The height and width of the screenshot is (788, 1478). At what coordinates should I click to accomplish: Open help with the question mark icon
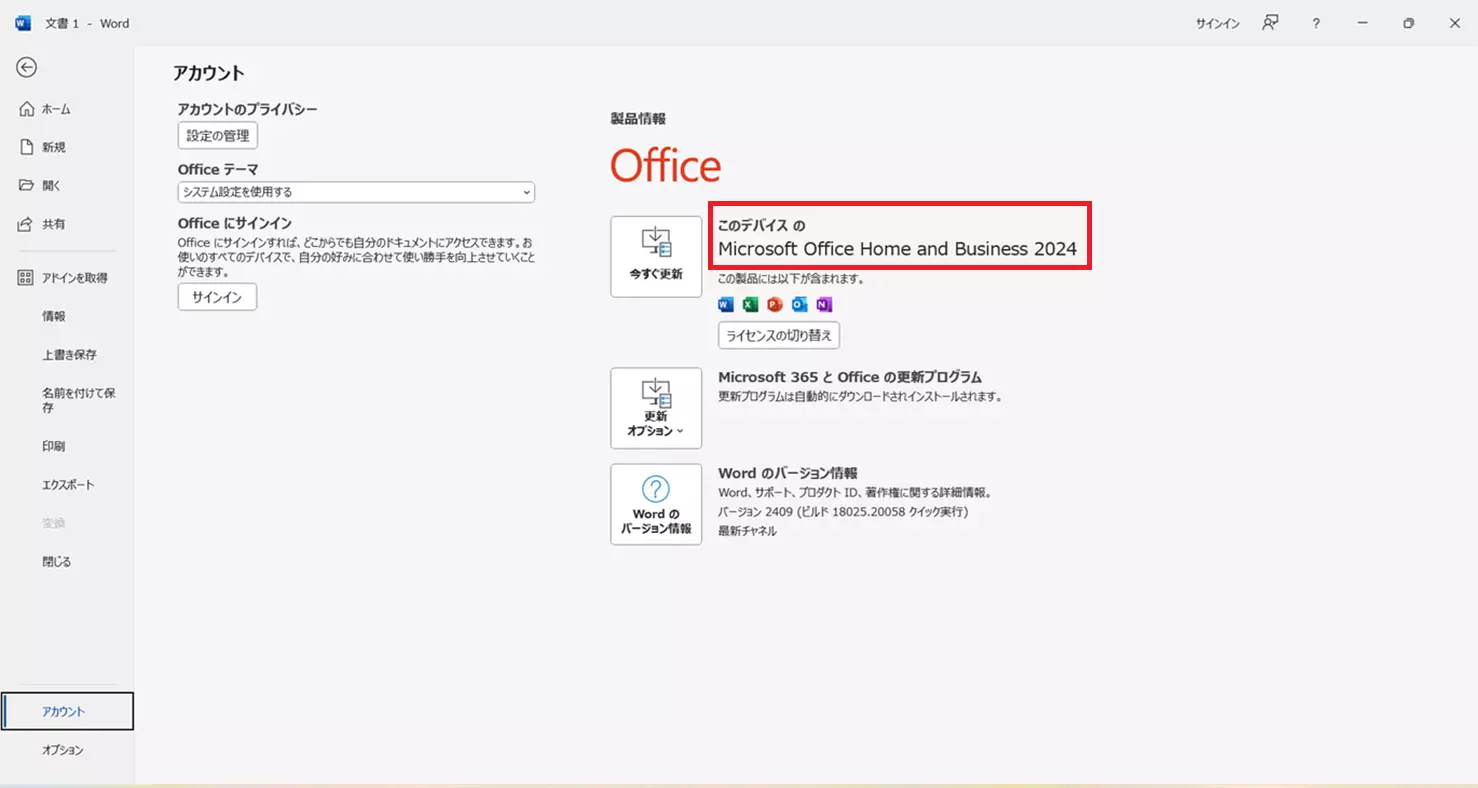pyautogui.click(x=1316, y=23)
